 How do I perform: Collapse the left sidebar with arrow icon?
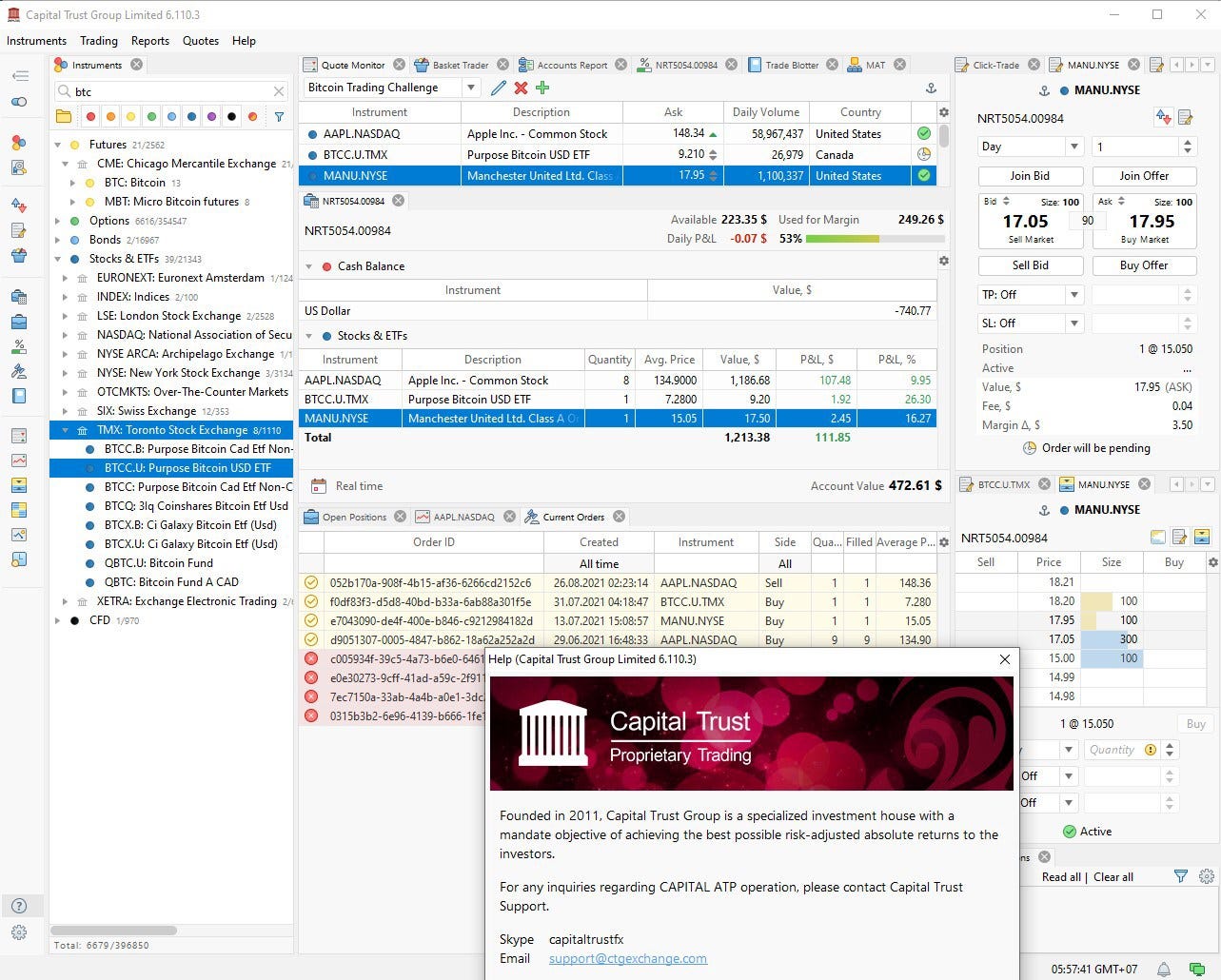(19, 76)
